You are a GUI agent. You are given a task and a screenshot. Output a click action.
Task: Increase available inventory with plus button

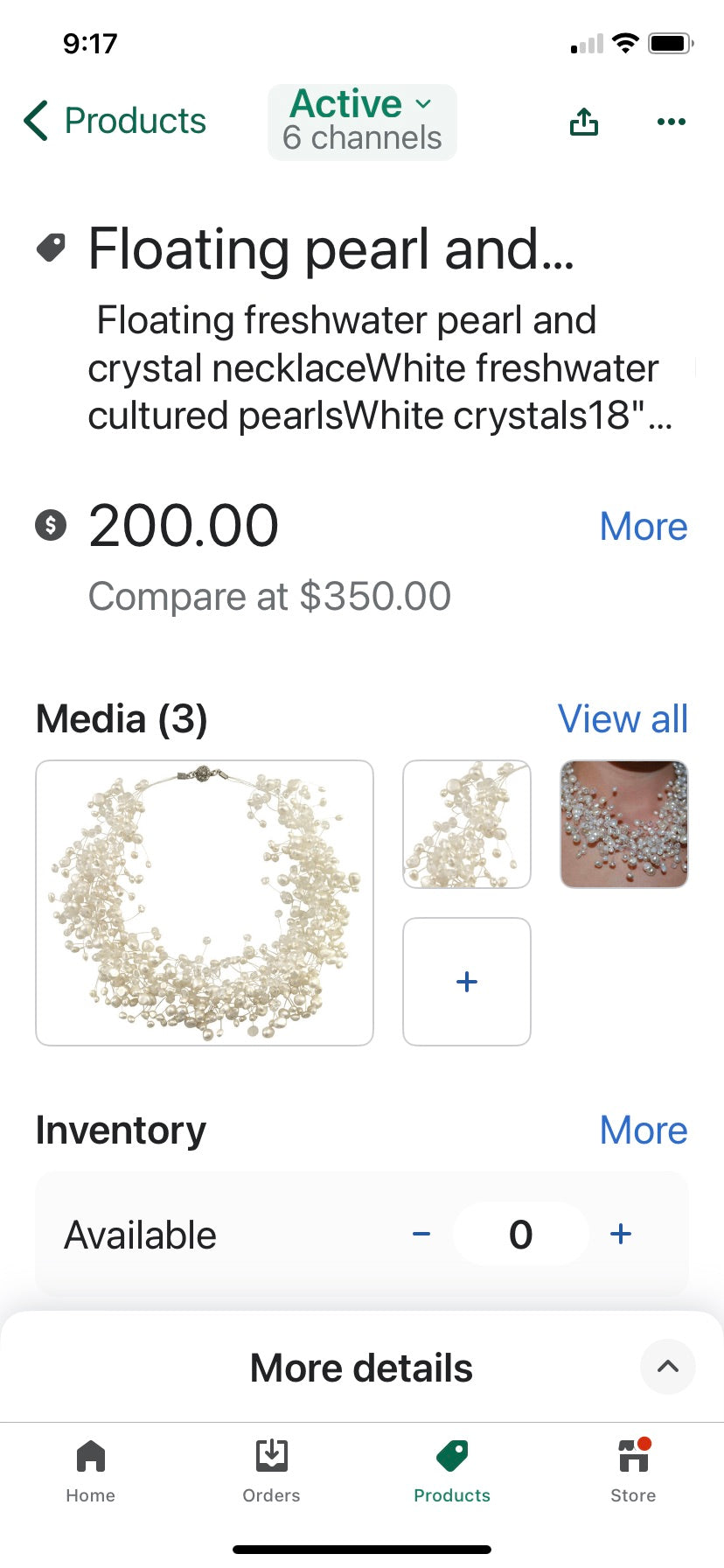coord(621,1235)
